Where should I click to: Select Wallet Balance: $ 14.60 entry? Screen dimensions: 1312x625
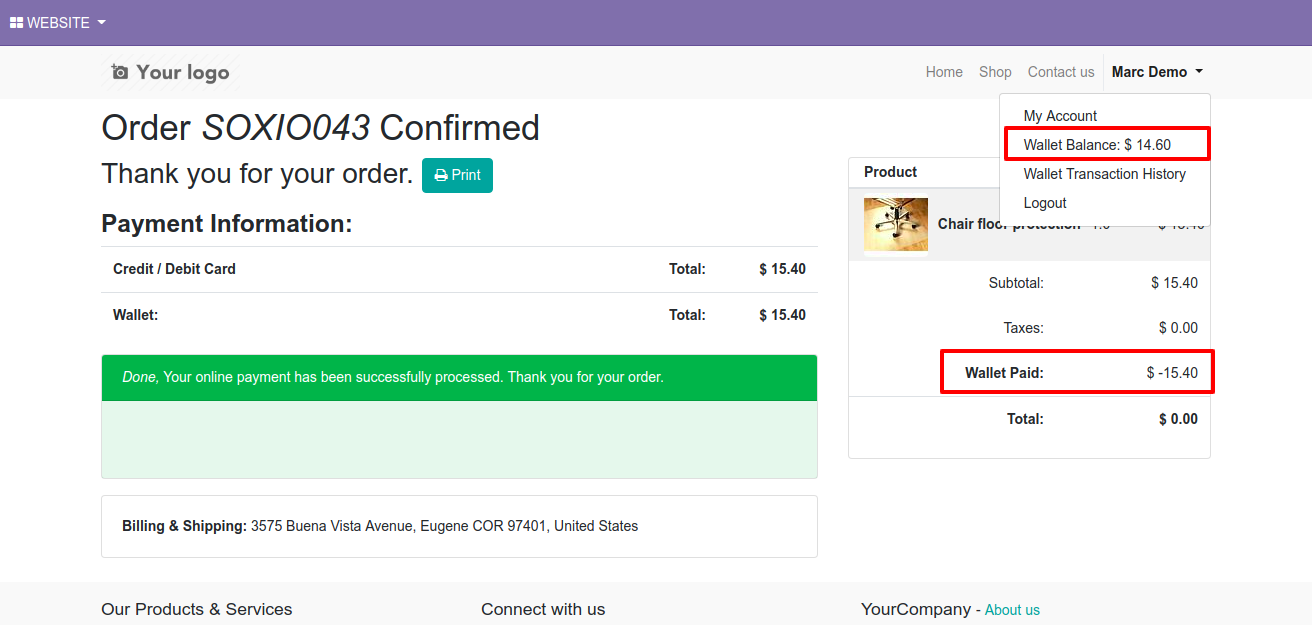(x=1097, y=145)
